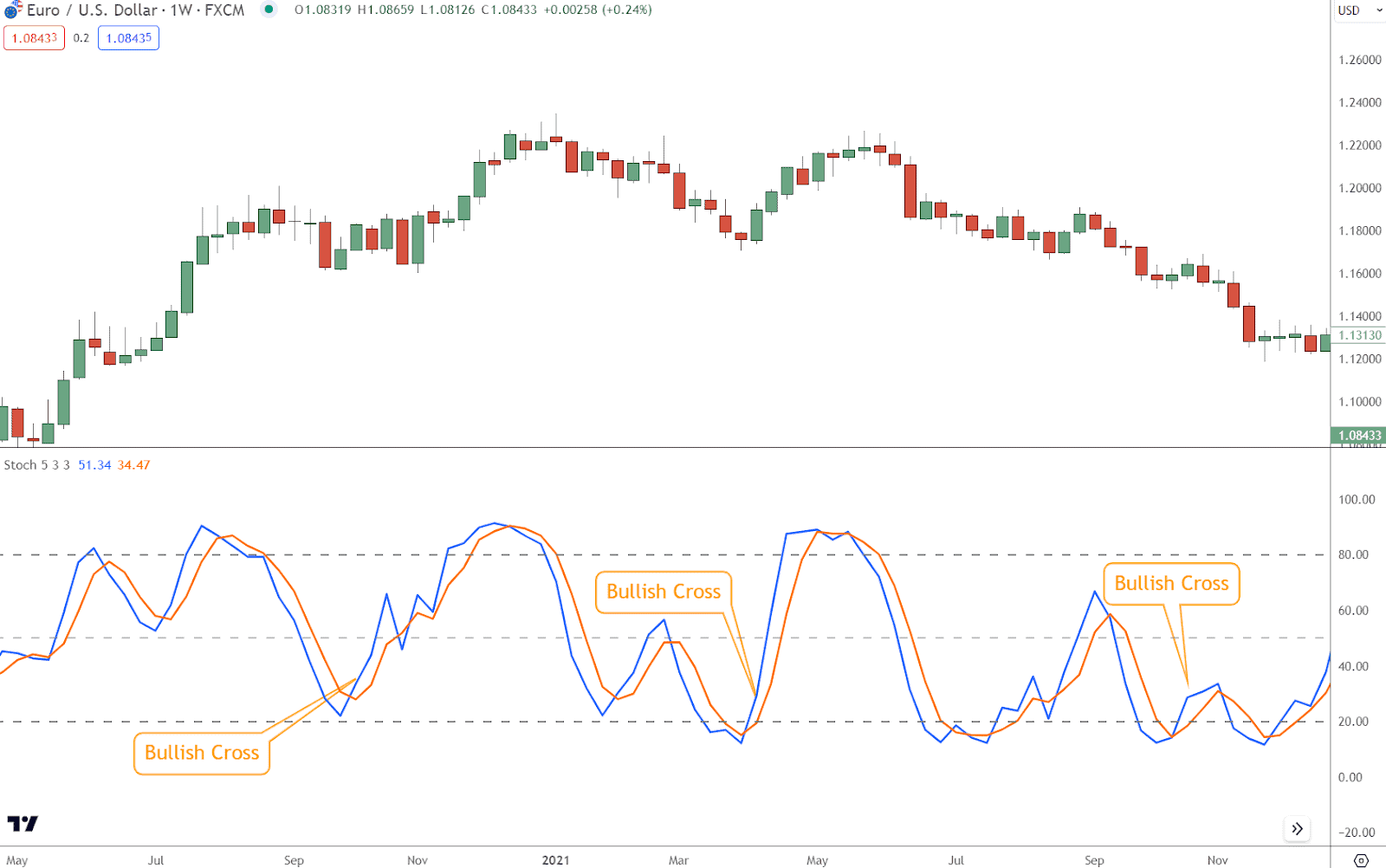Click the Stoch 5 3 3 indicator label
This screenshot has height=868, width=1386.
click(36, 465)
